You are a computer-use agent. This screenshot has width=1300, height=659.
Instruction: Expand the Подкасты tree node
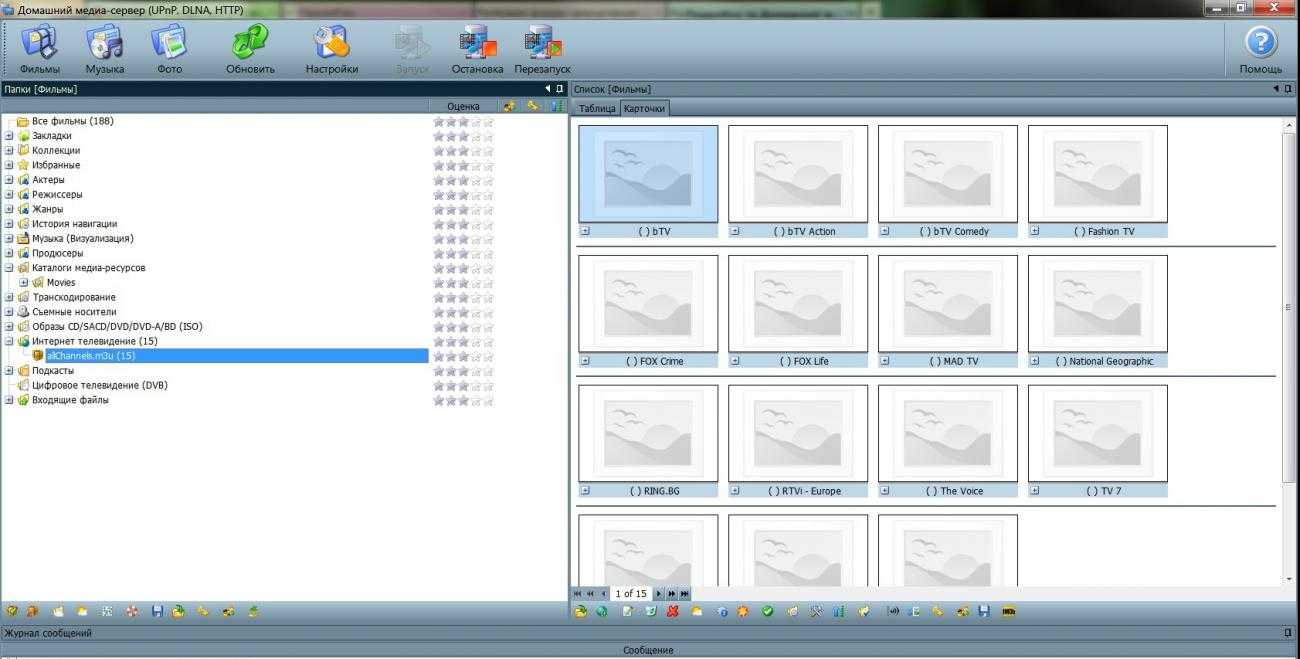pos(9,370)
